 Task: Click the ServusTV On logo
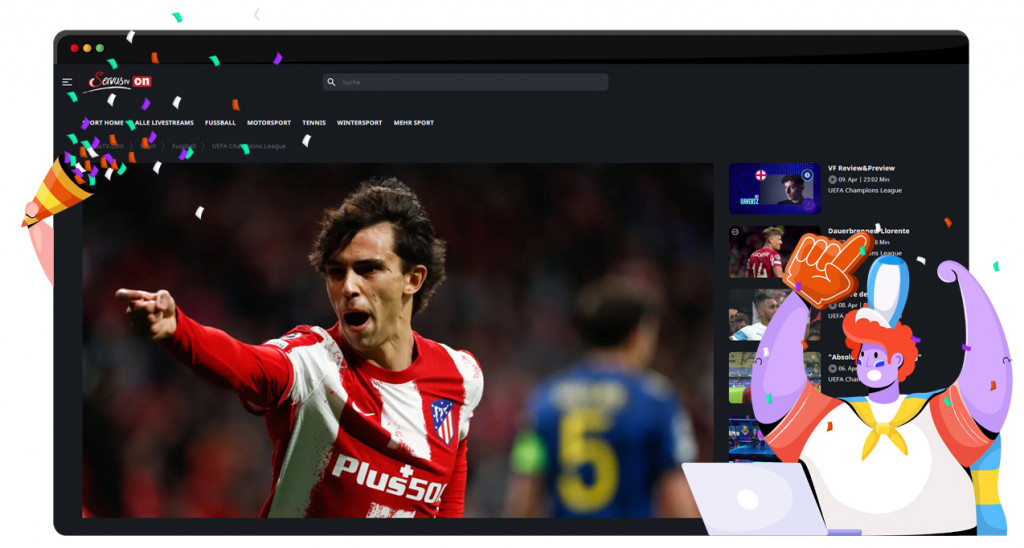click(120, 82)
